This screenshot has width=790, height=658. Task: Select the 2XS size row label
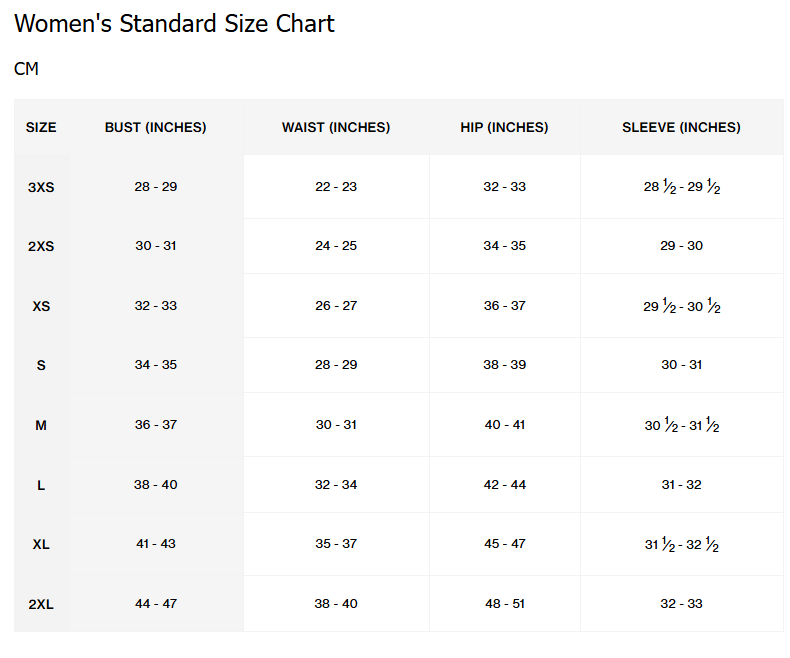coord(41,246)
